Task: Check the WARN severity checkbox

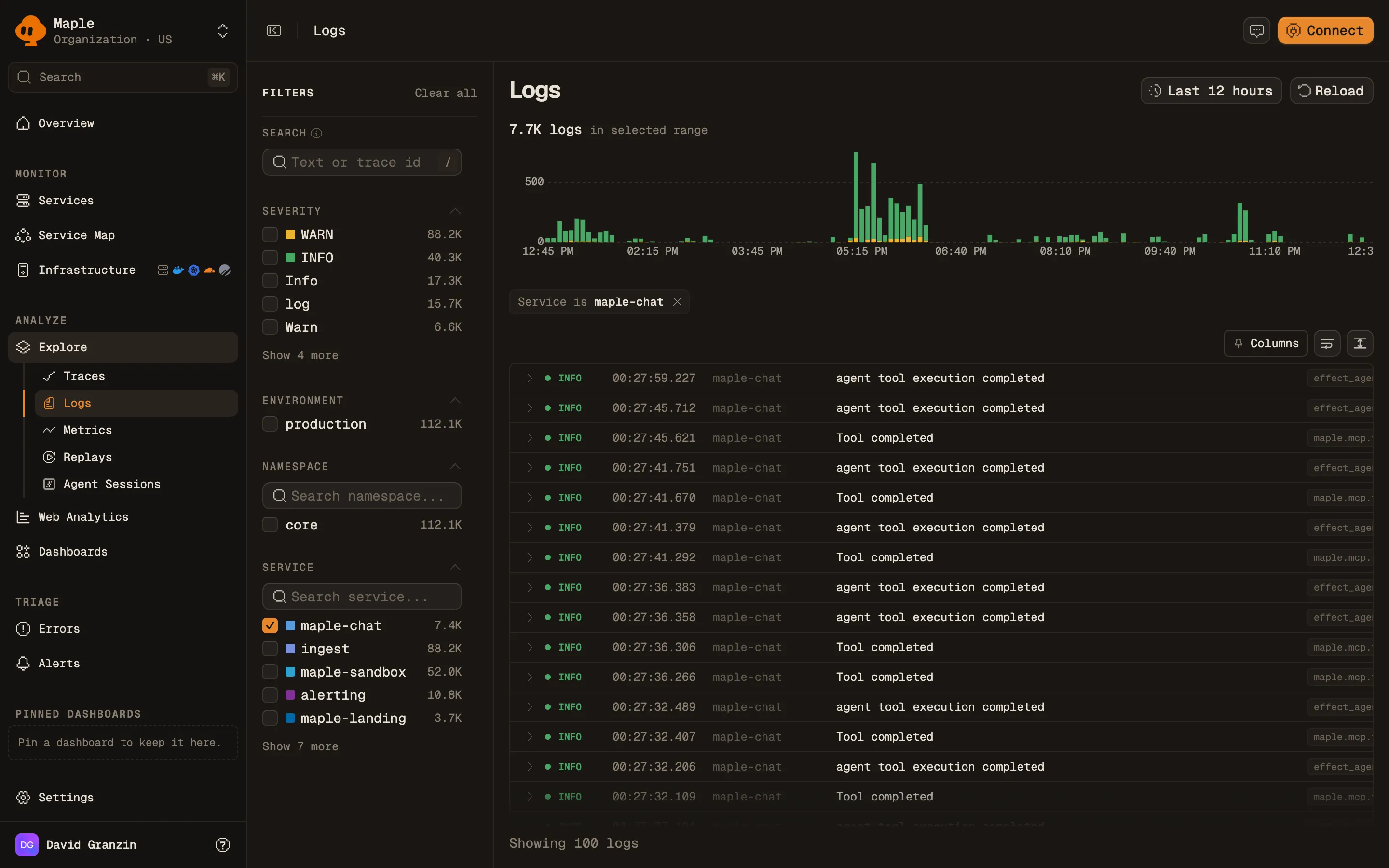Action: tap(270, 234)
